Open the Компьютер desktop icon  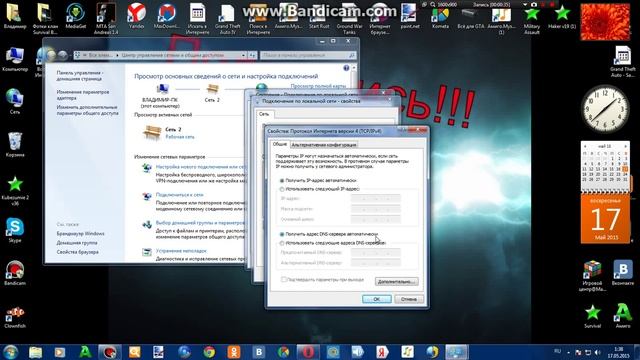(15, 59)
